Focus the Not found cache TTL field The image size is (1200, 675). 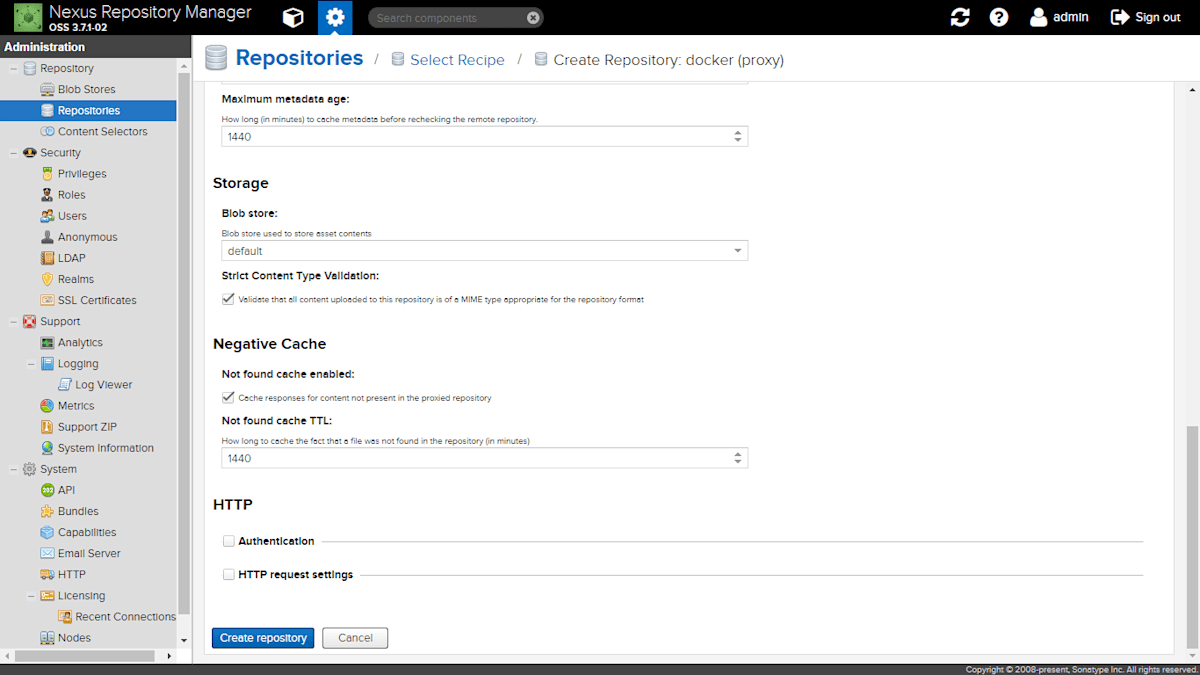[x=476, y=458]
